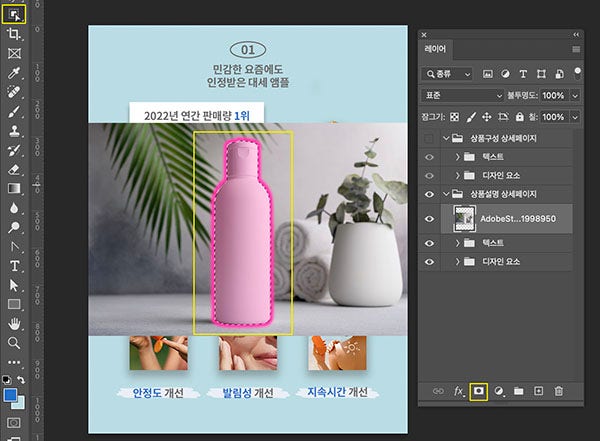Collapse the panel with double-arrow icon
This screenshot has width=600, height=441.
click(576, 35)
